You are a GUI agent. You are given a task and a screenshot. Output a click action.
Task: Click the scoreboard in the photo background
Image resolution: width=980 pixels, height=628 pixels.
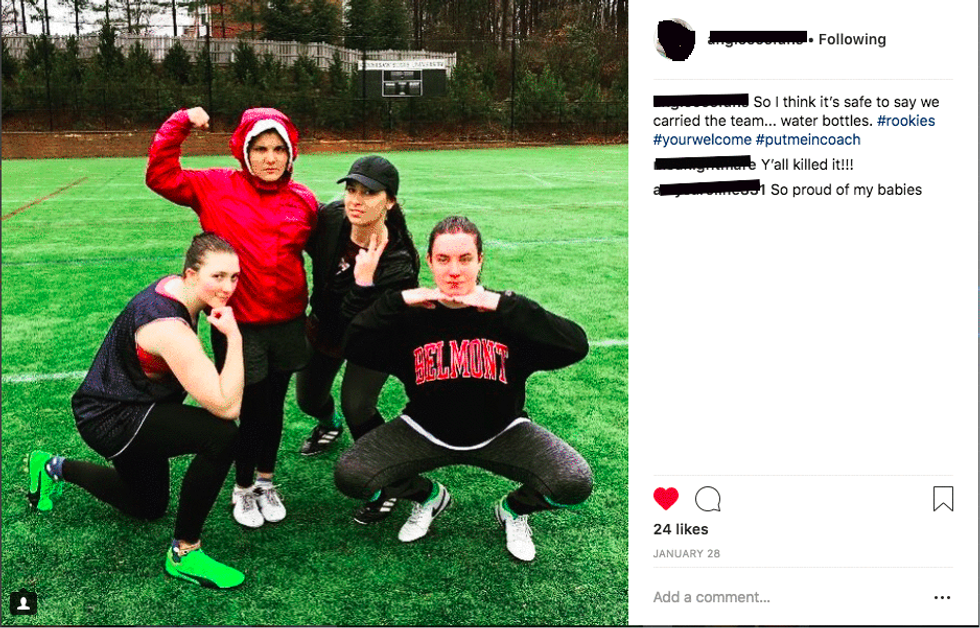(x=402, y=79)
